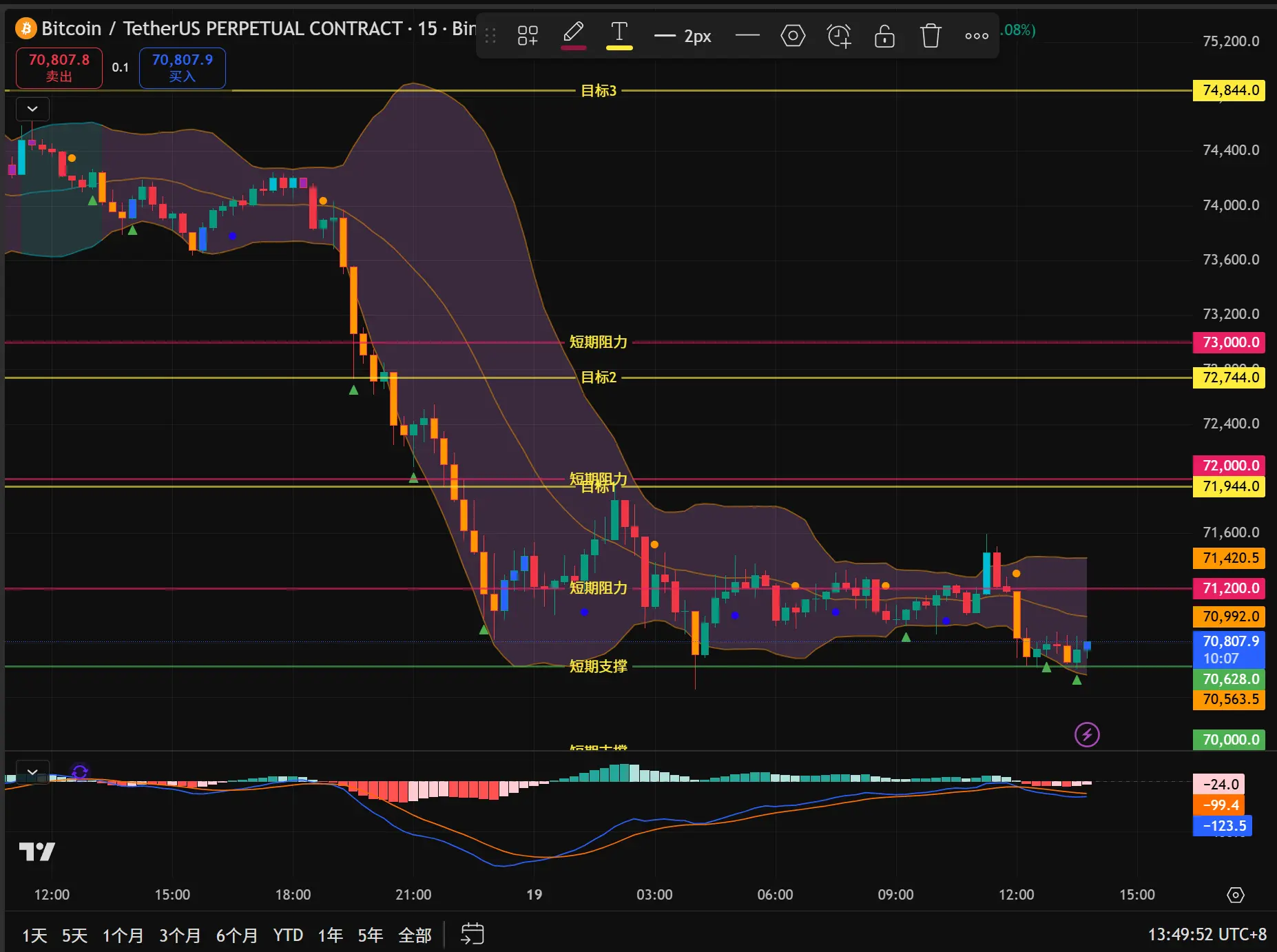Open drawing settings hexagon icon

pos(793,36)
